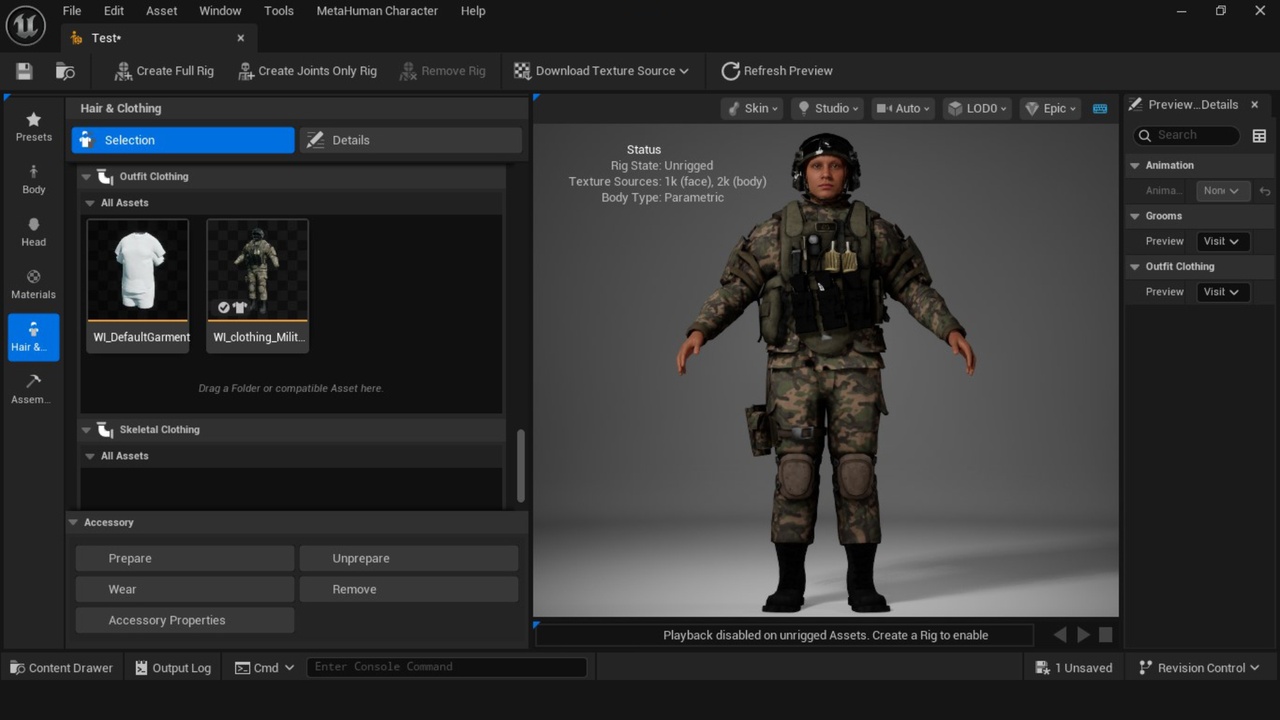Screen dimensions: 1280x720
Task: Open the MetaHuman Character menu
Action: point(377,11)
